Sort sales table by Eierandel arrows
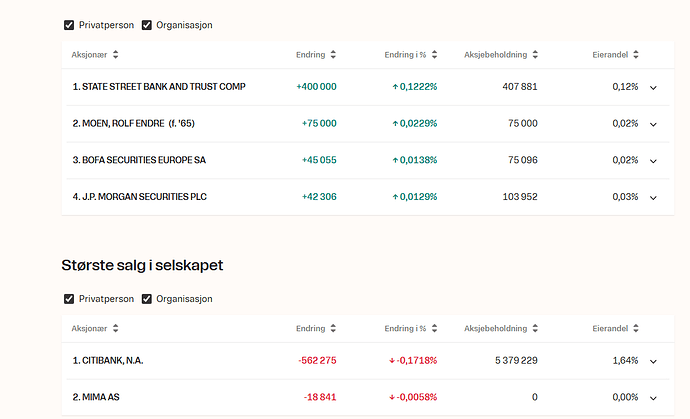Image resolution: width=690 pixels, height=419 pixels. 636,328
